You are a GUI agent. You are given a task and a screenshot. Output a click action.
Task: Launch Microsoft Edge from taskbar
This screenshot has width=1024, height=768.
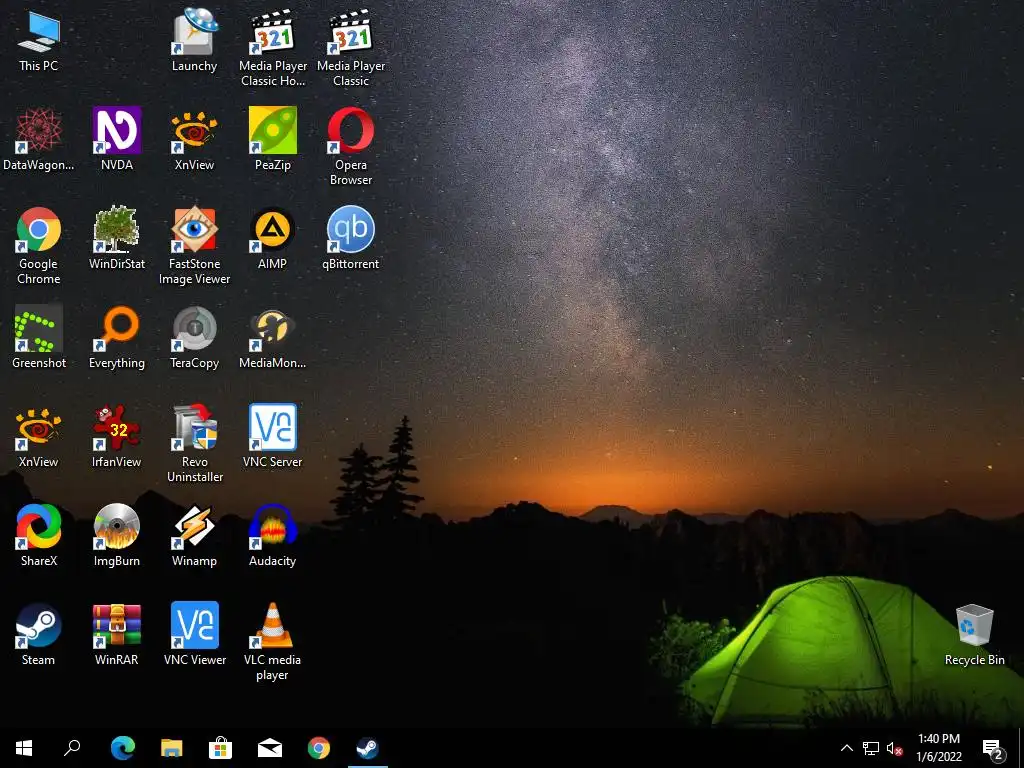[122, 748]
